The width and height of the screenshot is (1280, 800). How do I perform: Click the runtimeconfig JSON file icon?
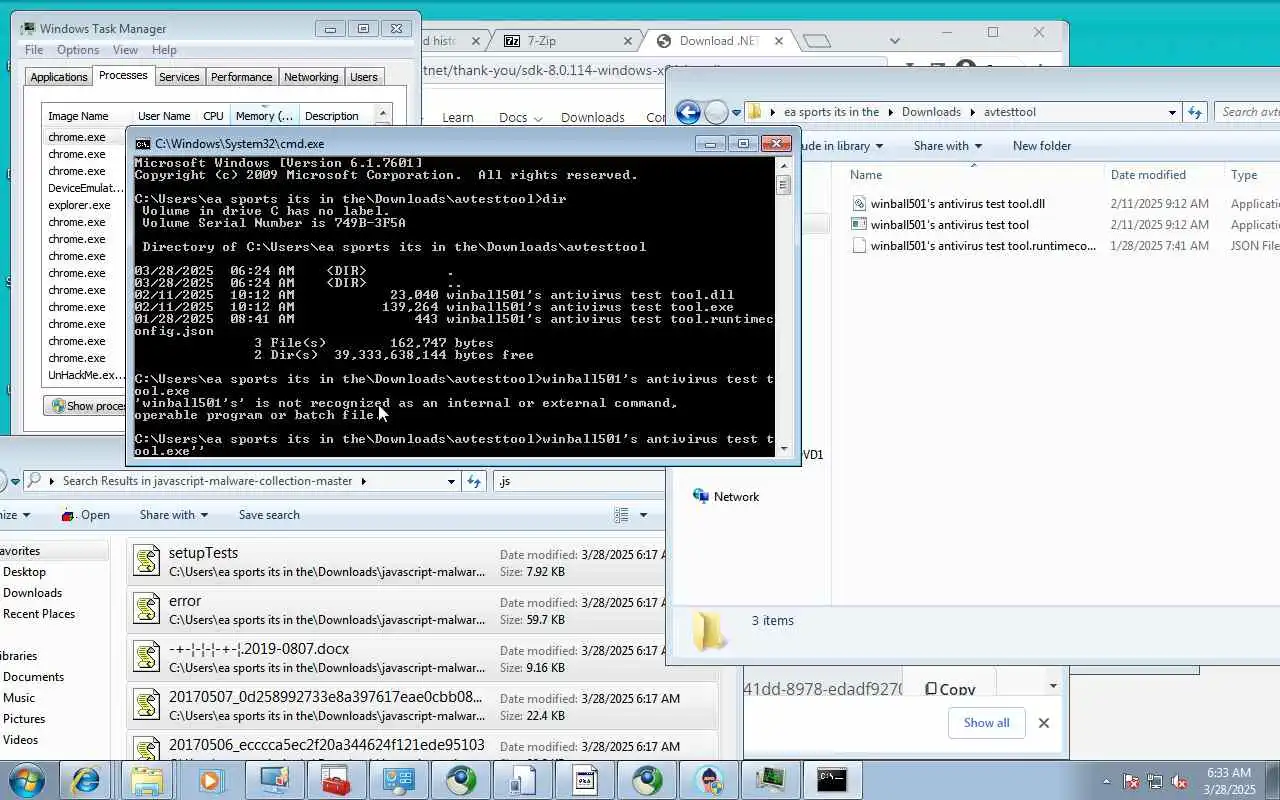[858, 246]
